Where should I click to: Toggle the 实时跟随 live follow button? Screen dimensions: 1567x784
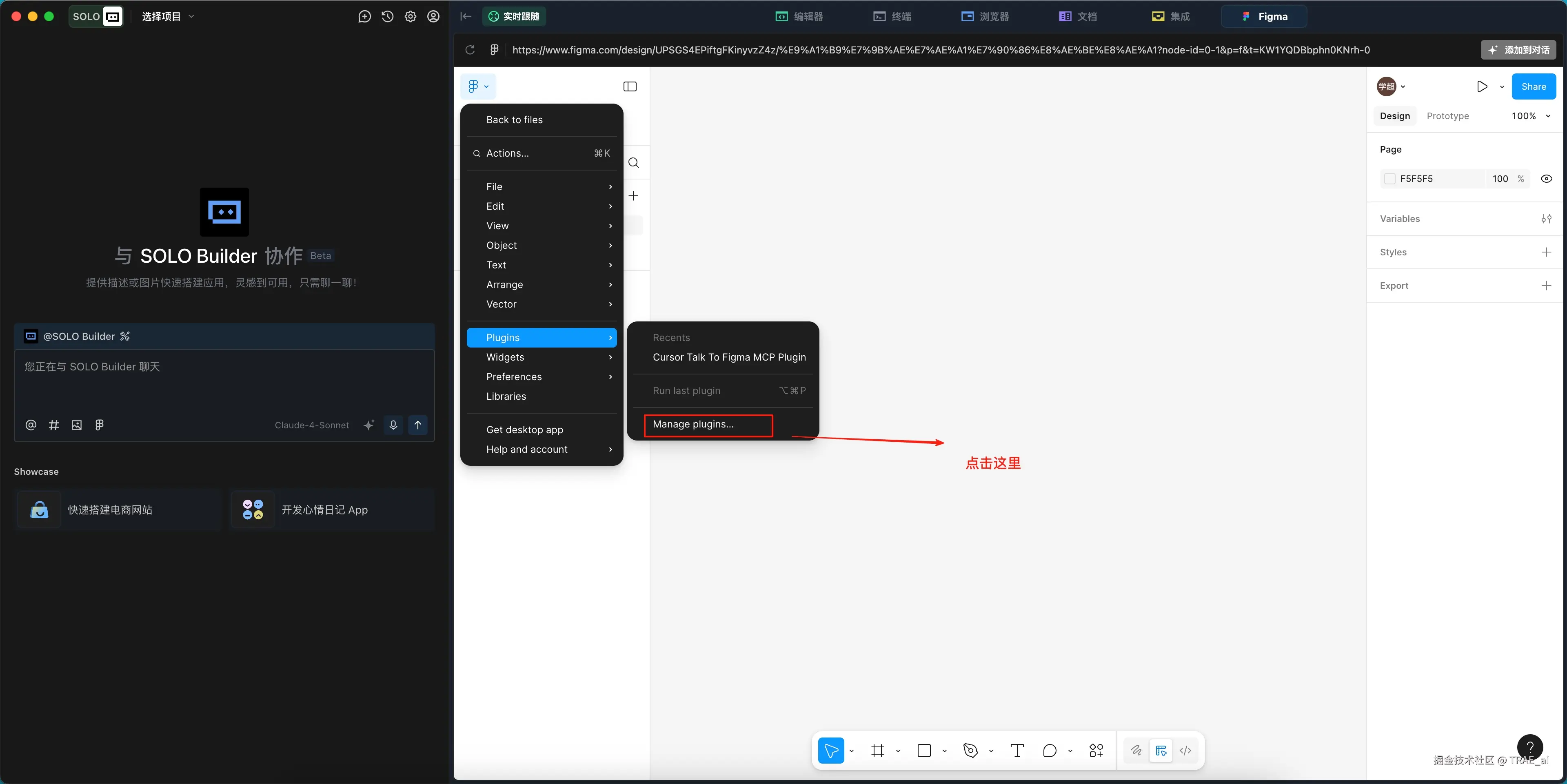(x=514, y=16)
